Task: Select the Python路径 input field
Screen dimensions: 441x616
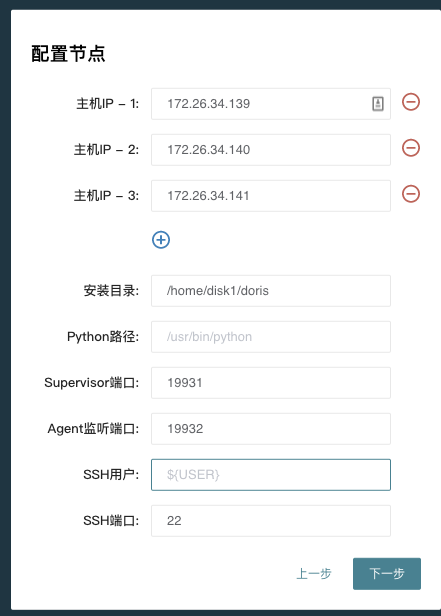Action: (271, 337)
